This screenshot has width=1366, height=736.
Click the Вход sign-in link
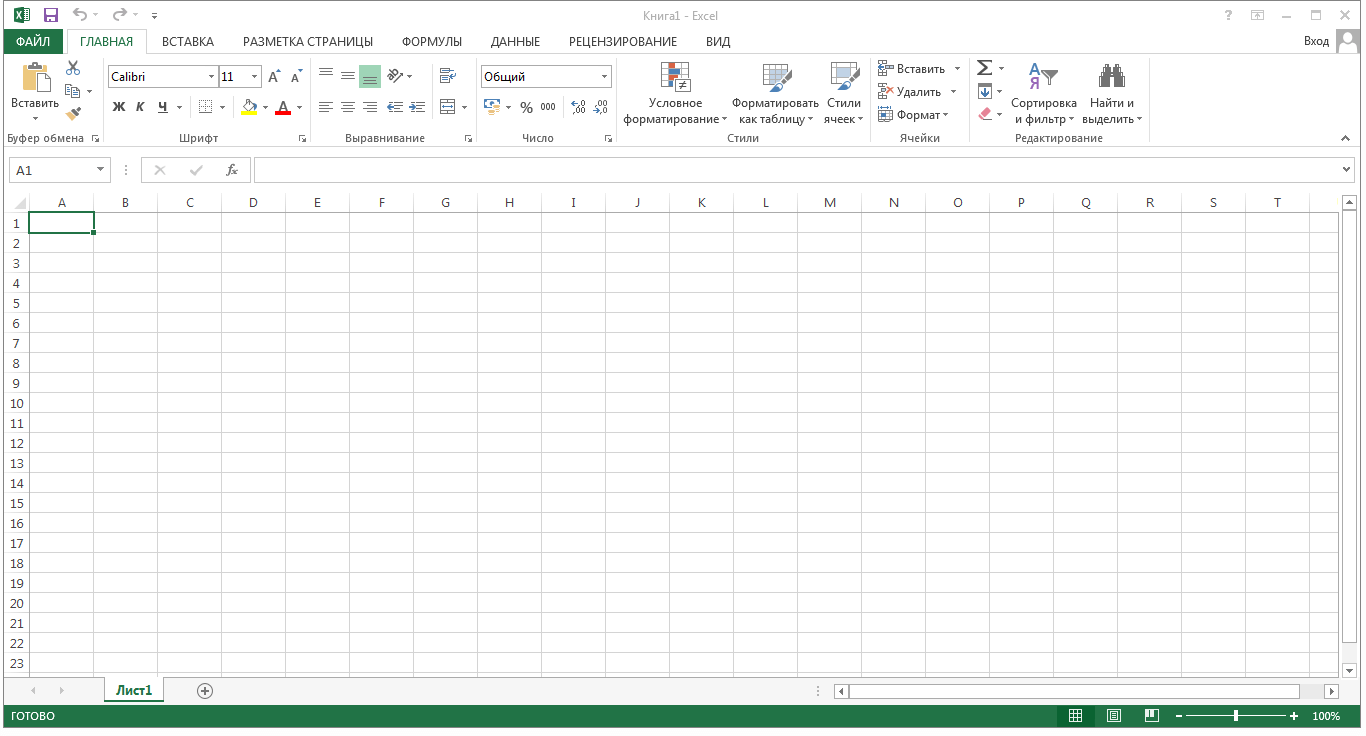(1316, 41)
